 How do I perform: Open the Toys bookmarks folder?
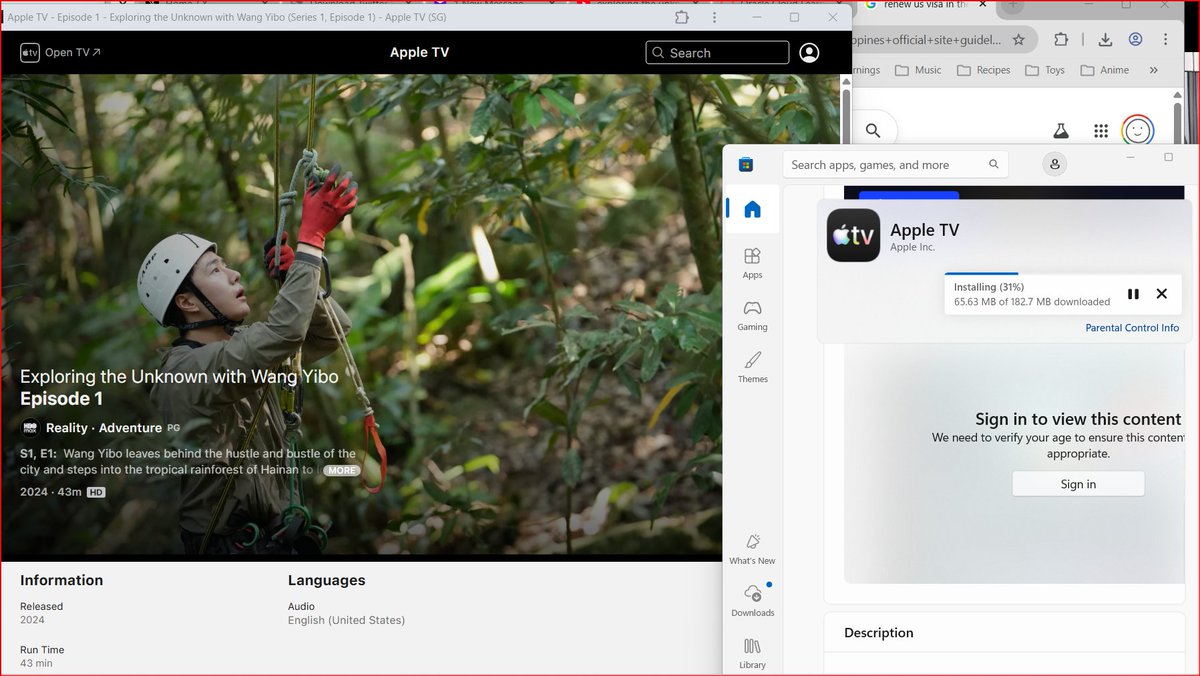tap(1045, 70)
